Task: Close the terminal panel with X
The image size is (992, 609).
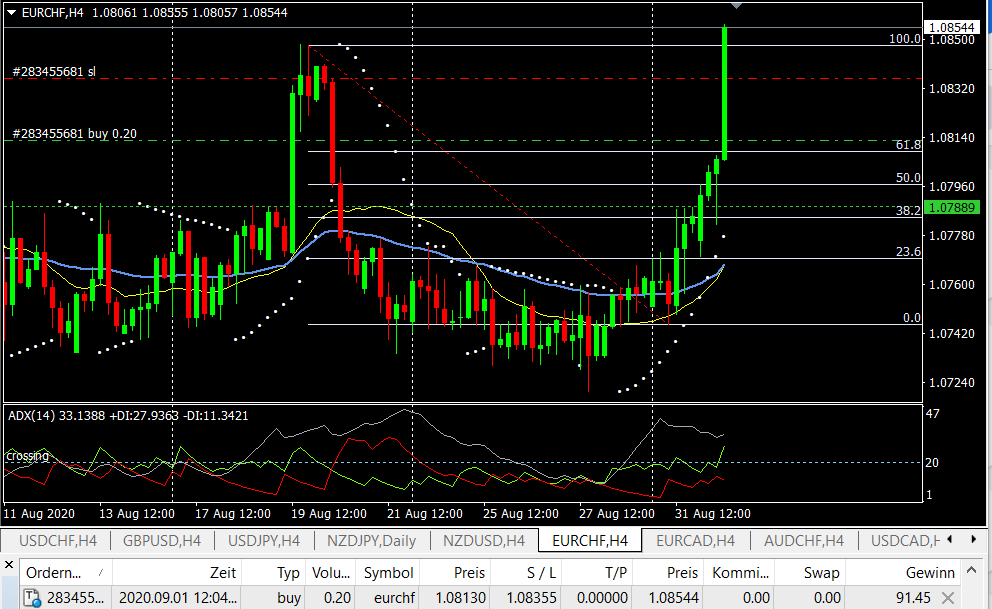Action: (9, 564)
